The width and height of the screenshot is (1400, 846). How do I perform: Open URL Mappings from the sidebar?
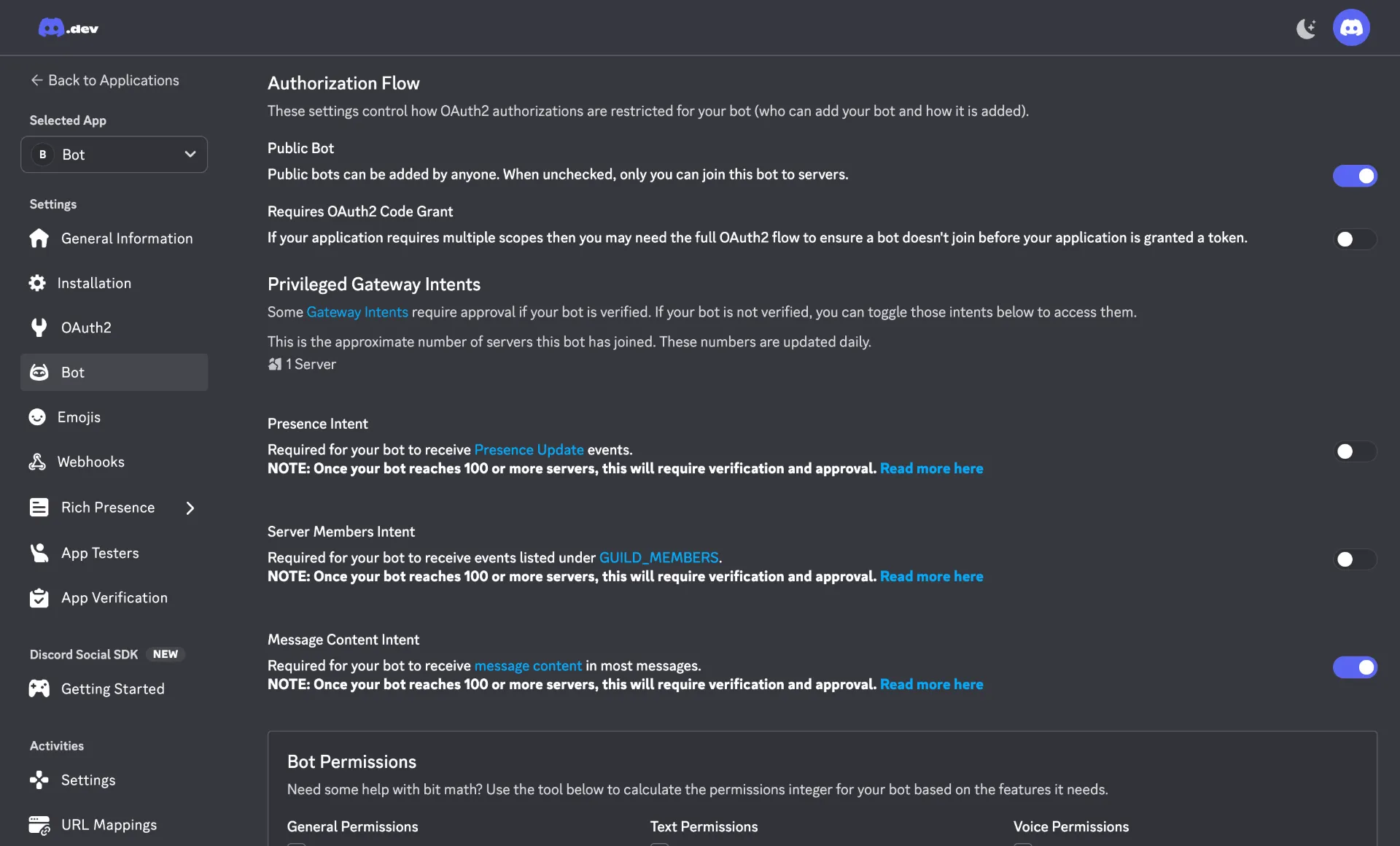coord(108,825)
